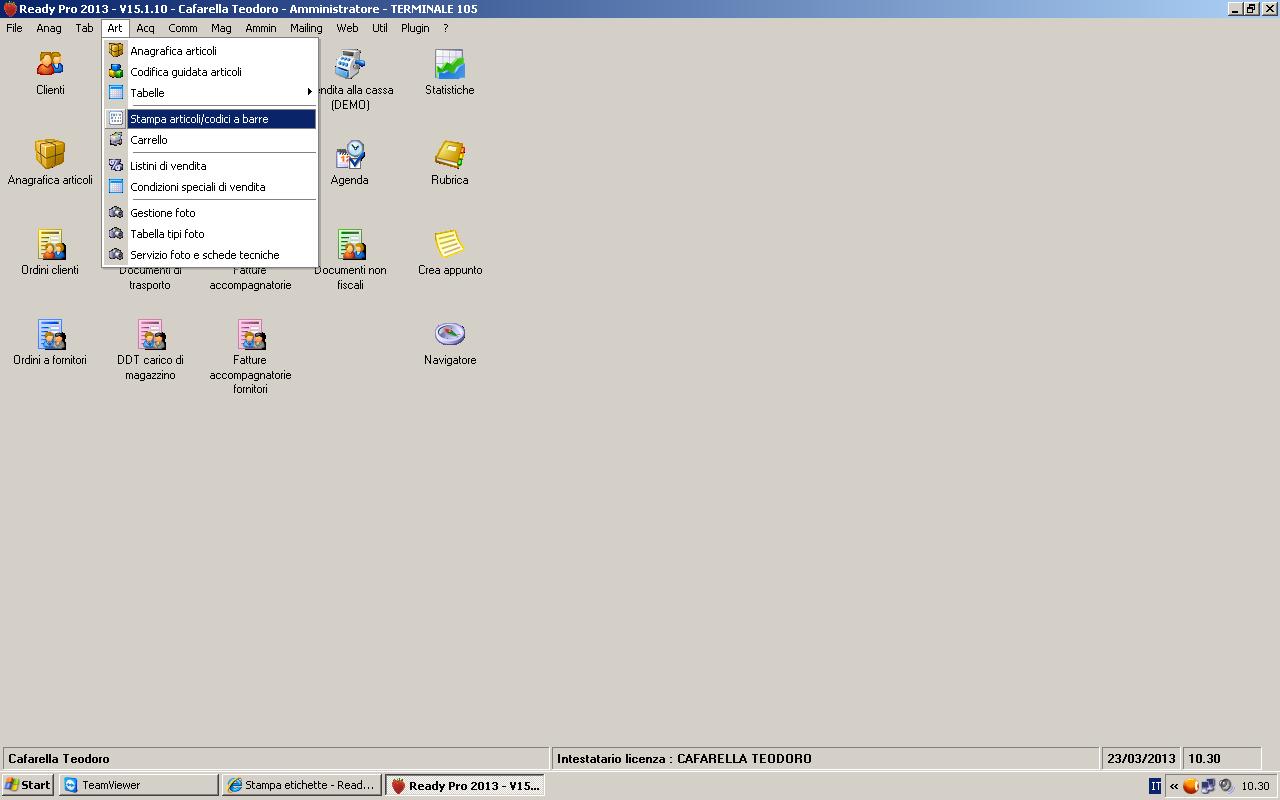The image size is (1280, 800).
Task: Choose Anagrafica articoli from the Art menu
Action: coord(210,51)
